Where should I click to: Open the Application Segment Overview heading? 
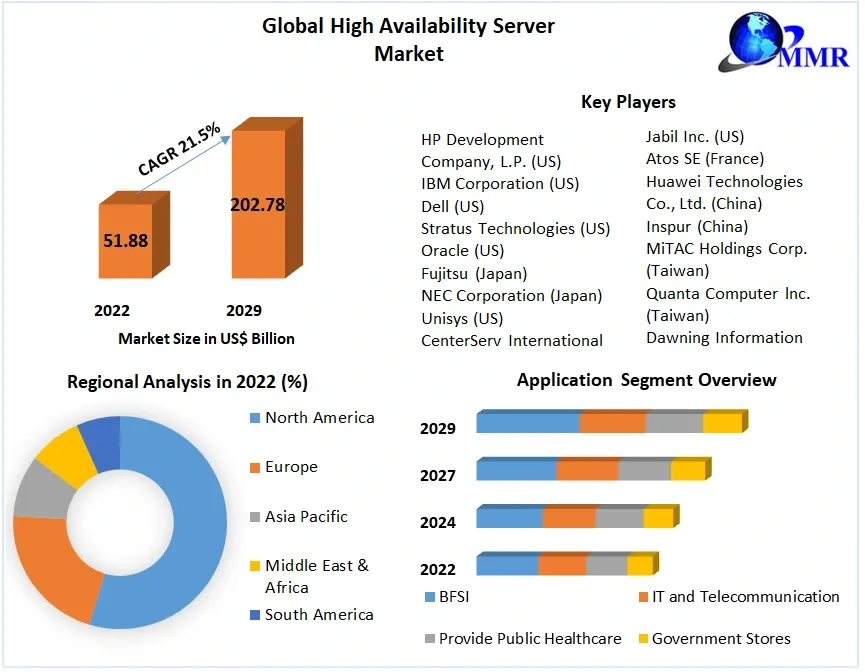[646, 380]
